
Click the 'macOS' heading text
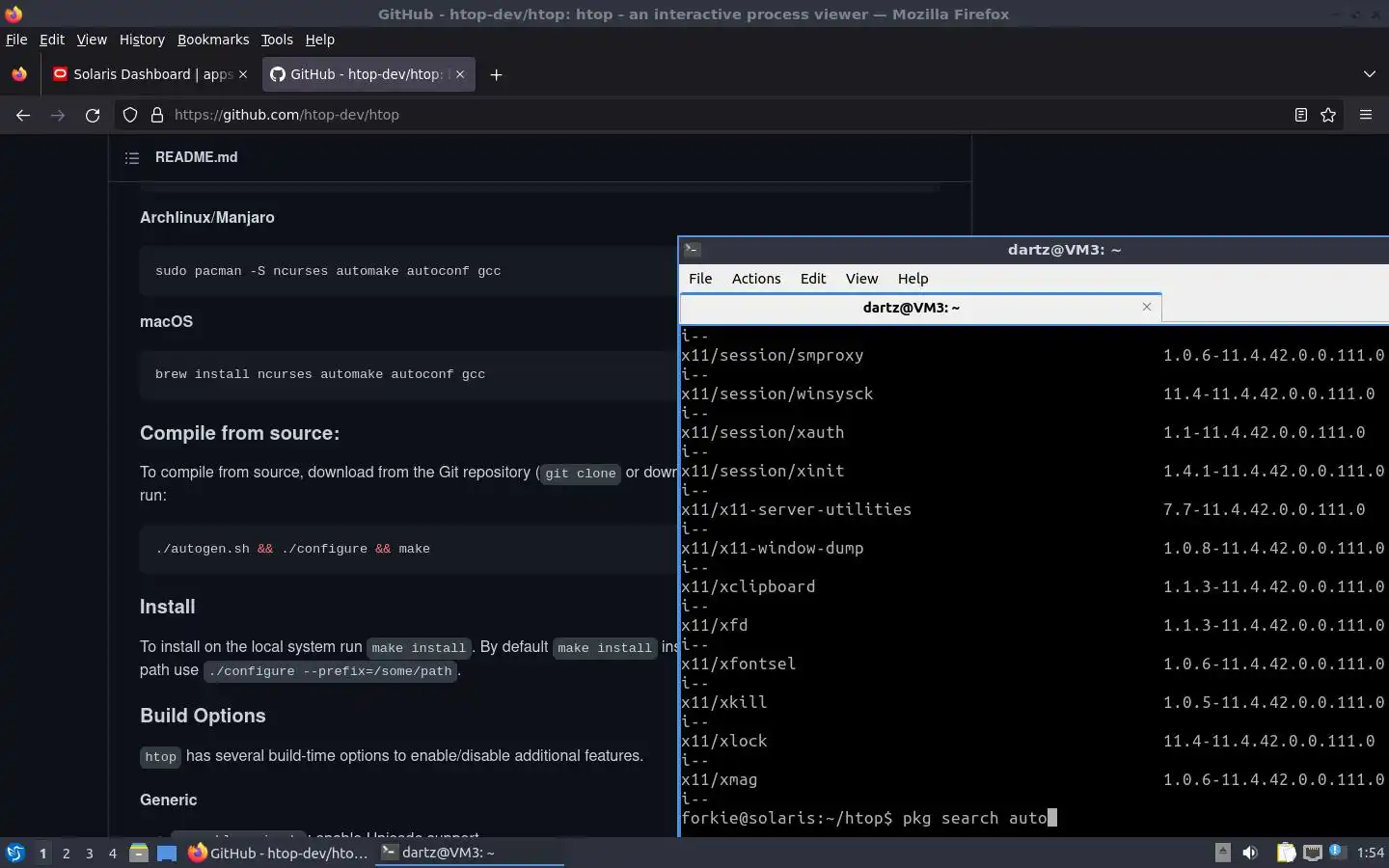166,321
